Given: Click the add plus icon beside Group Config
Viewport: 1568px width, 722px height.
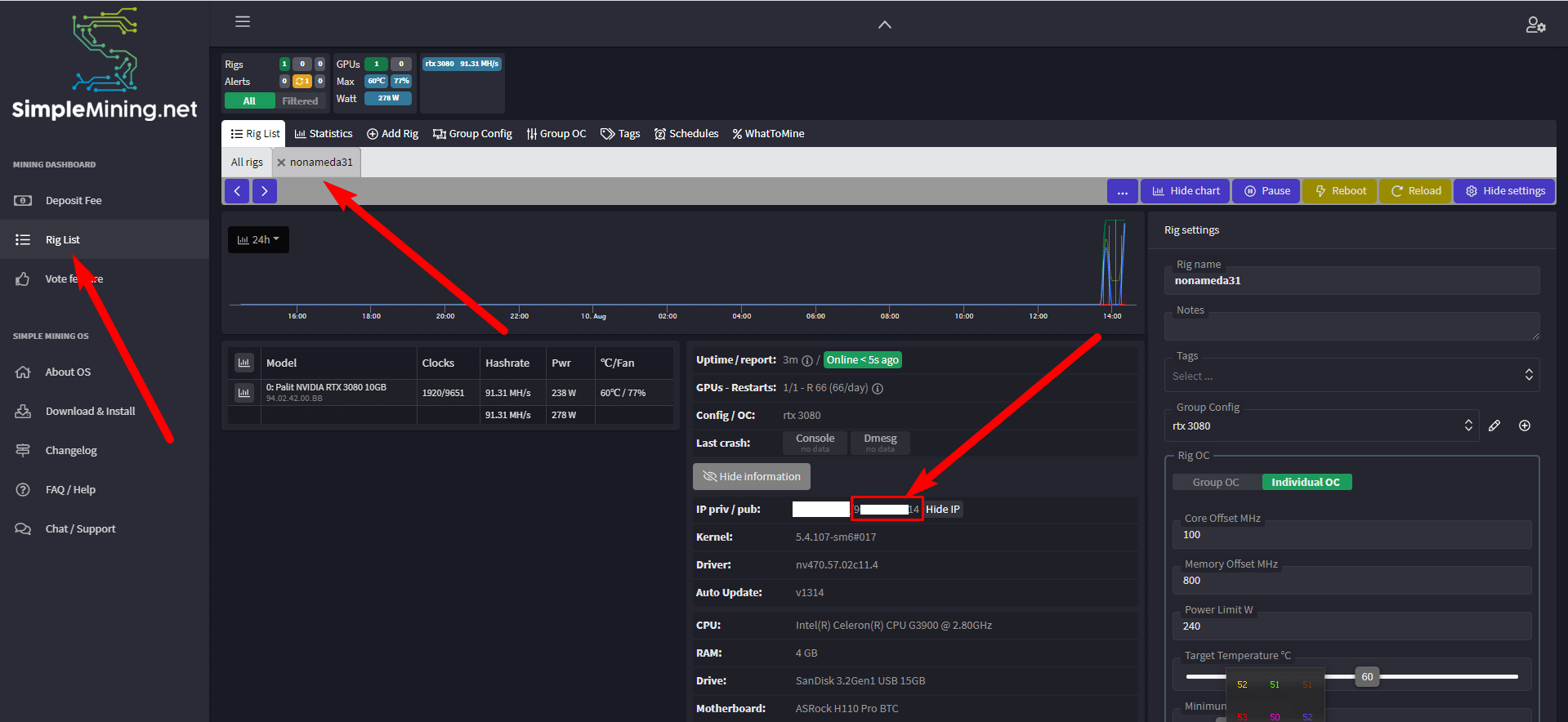Looking at the screenshot, I should (x=1525, y=426).
